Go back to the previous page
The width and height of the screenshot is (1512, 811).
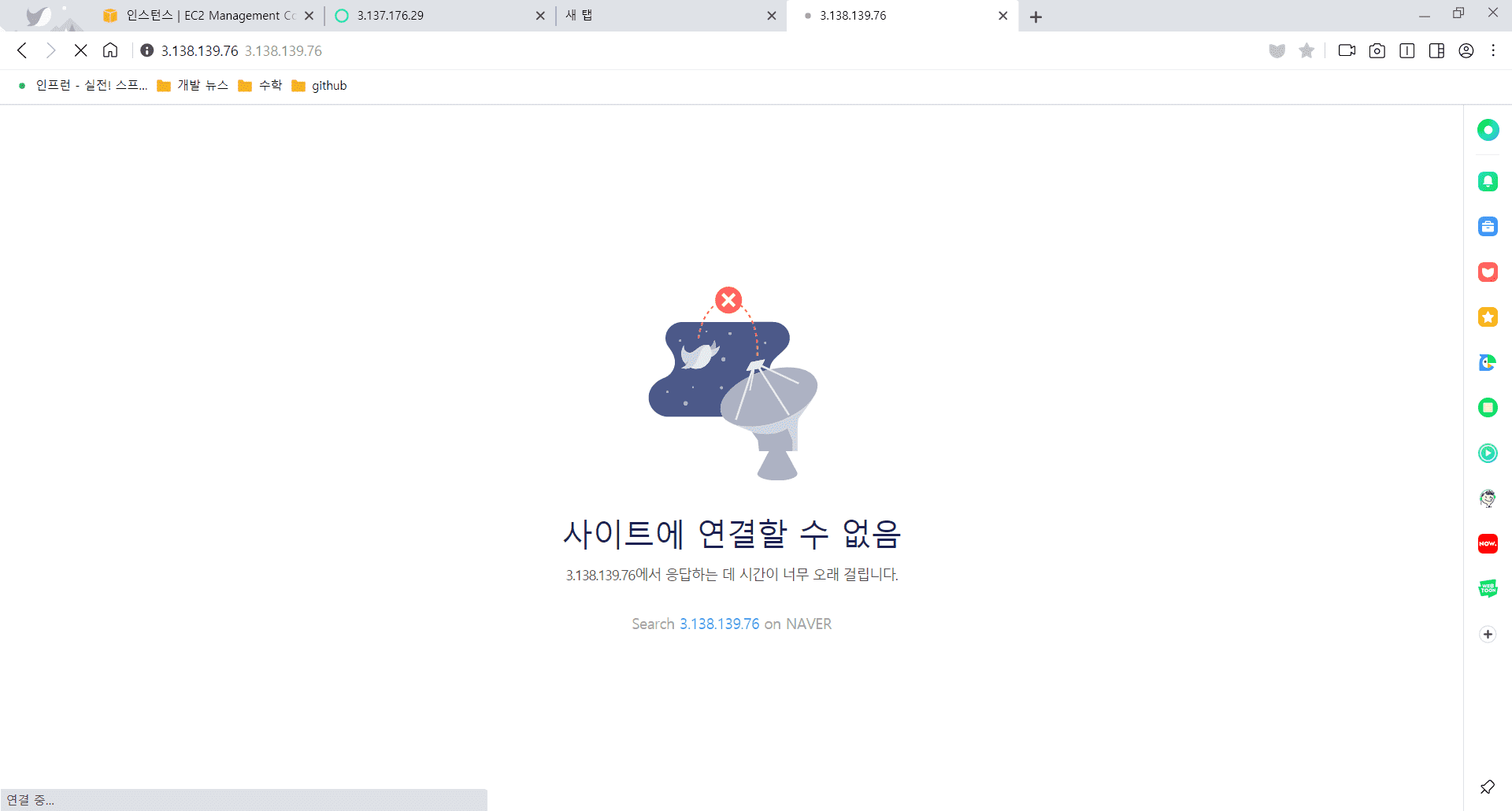(22, 50)
